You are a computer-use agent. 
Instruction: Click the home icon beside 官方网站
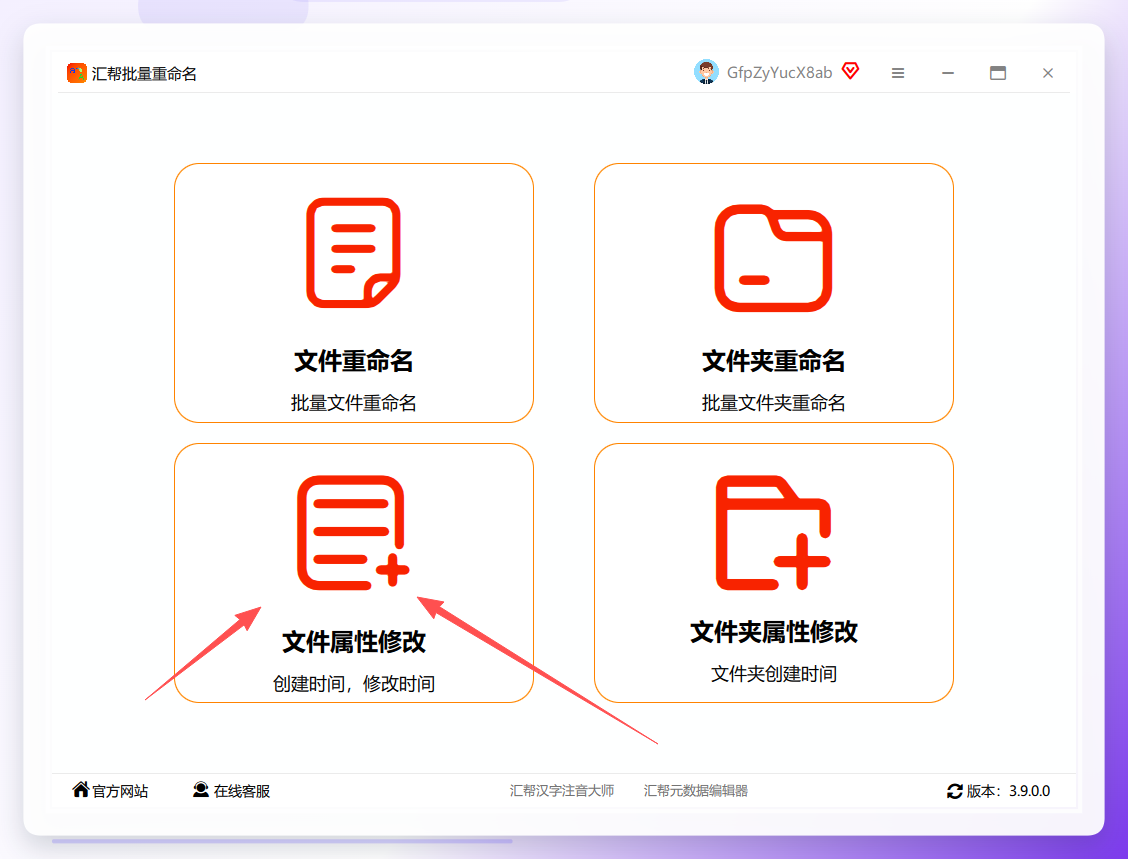tap(81, 789)
